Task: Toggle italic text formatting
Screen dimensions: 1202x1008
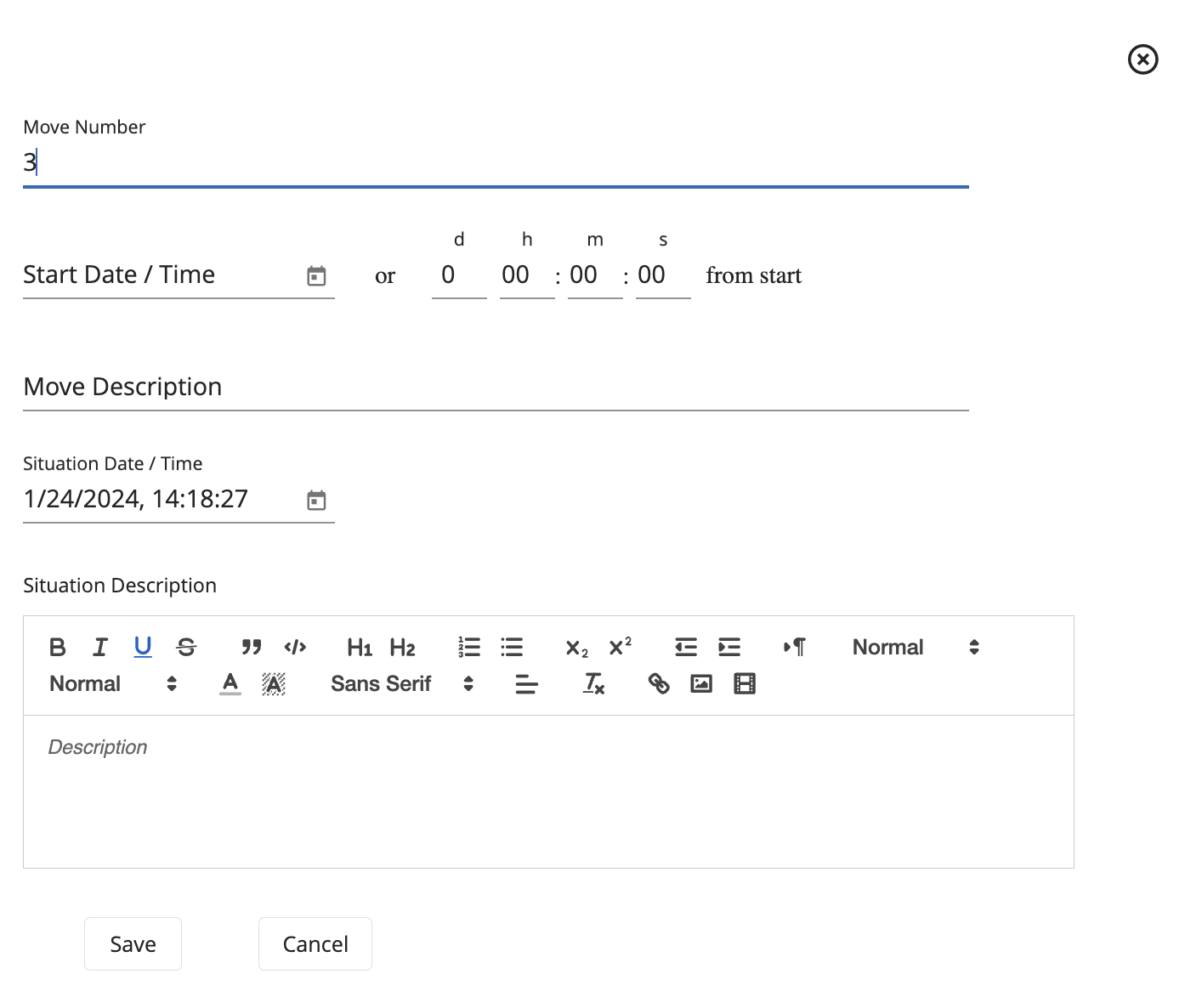Action: click(100, 648)
